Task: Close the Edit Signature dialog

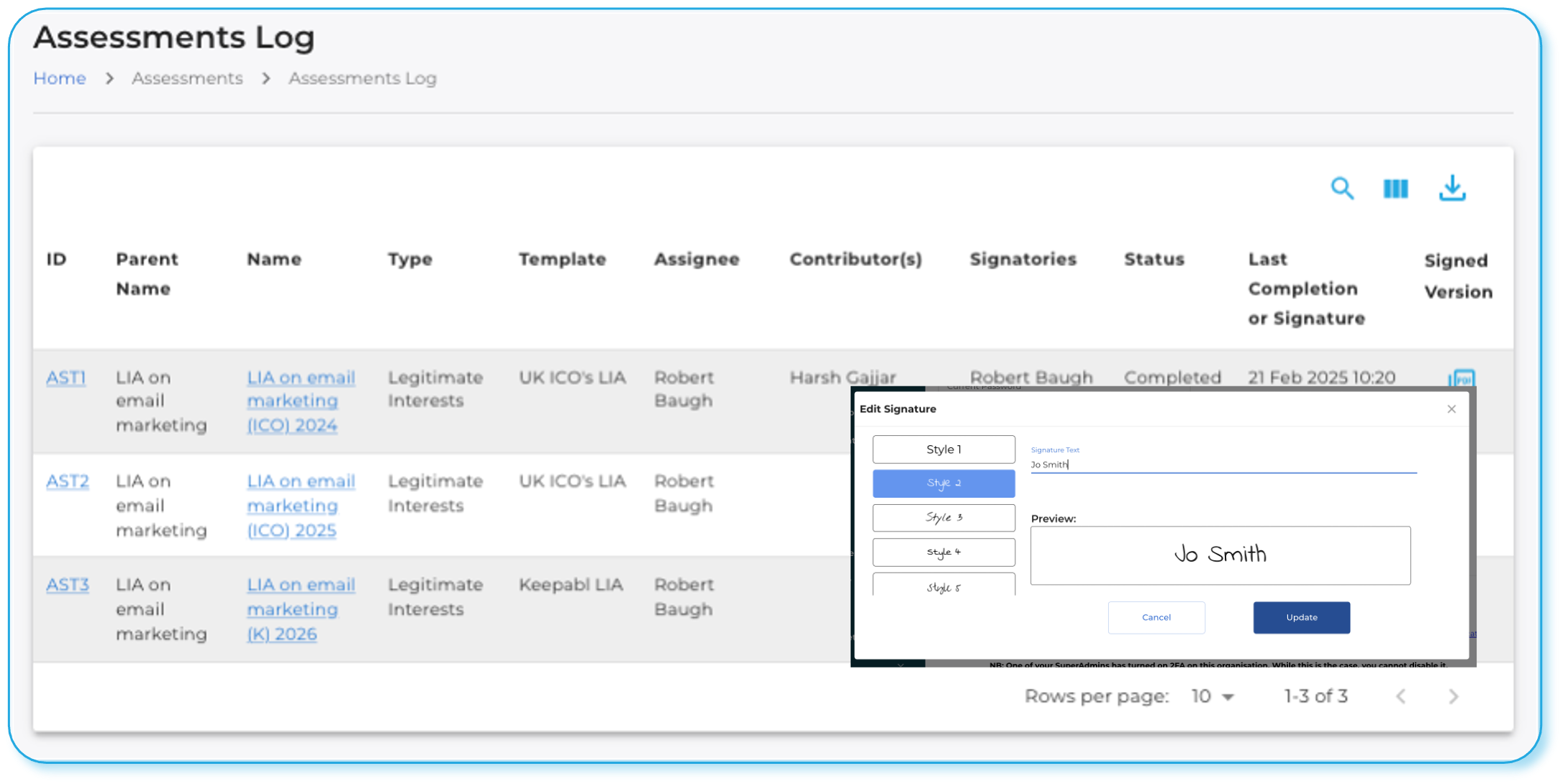Action: click(x=1451, y=409)
